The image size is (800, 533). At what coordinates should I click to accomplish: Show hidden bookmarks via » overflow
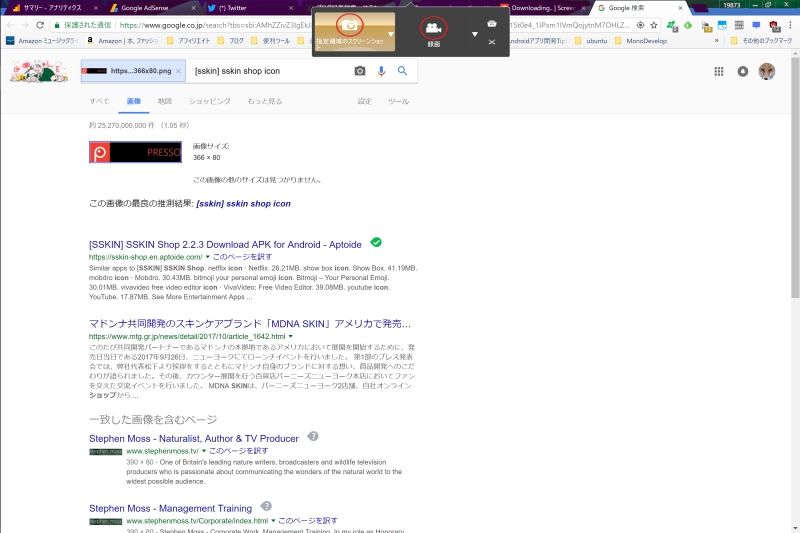[x=717, y=41]
